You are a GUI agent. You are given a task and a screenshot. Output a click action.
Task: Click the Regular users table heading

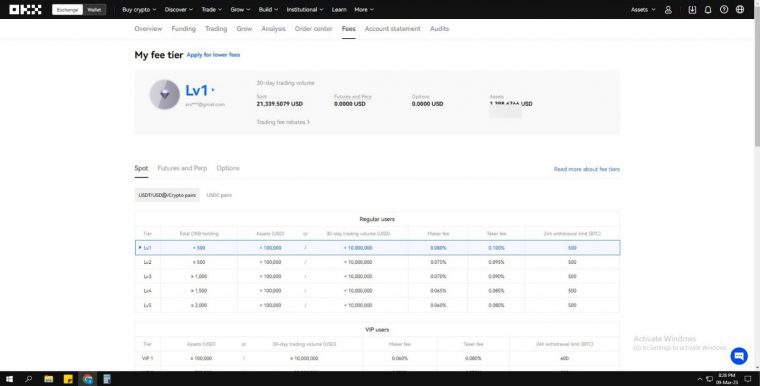[x=377, y=219]
